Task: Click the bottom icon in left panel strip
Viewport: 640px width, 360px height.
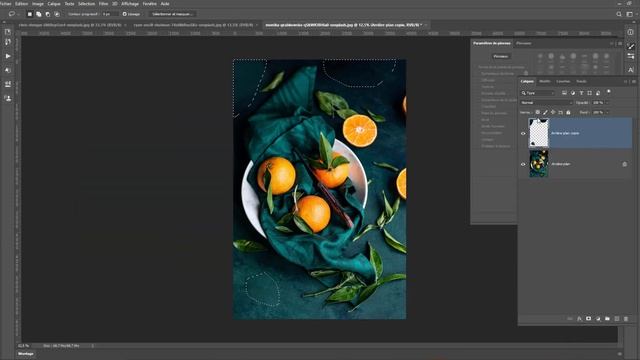Action: click(8, 98)
